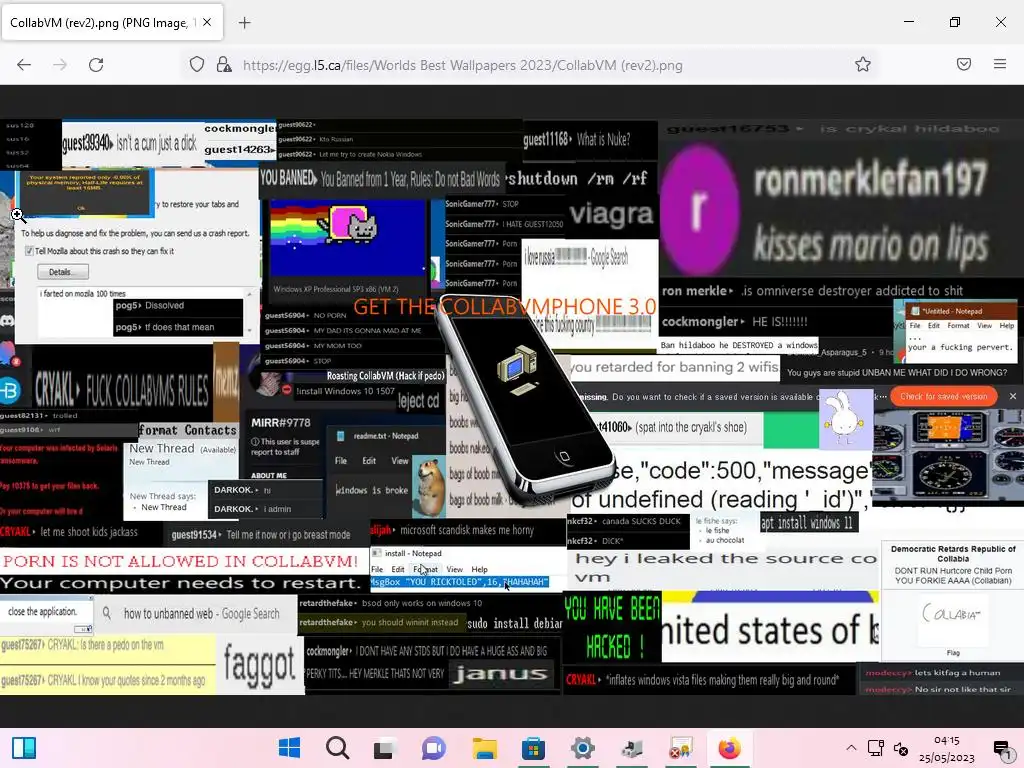Switch to the certificate app with red X
This screenshot has height=768, width=1024.
(680, 748)
